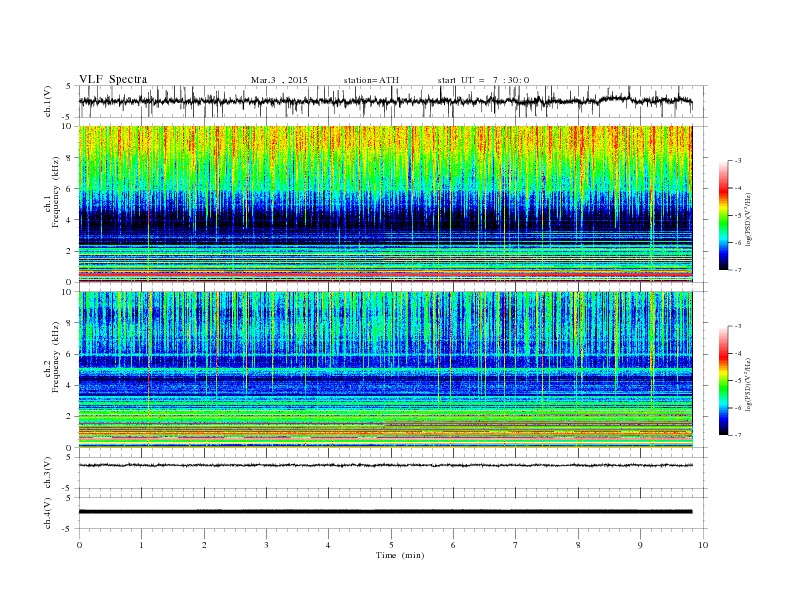Click the 'ch.4(V)' axis label
792x612 pixels.
coord(48,514)
